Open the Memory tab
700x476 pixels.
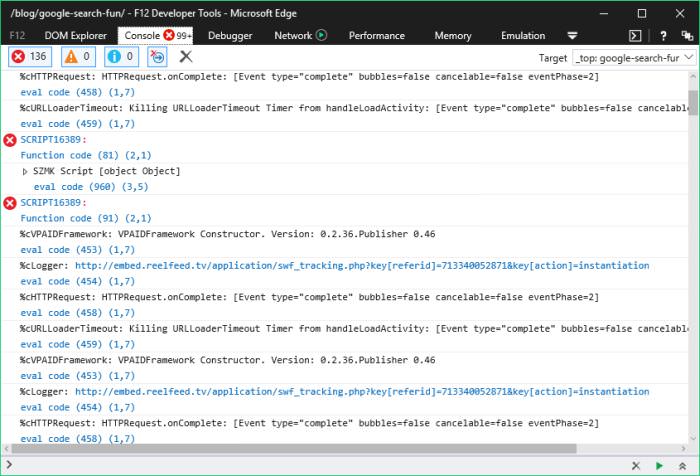(453, 36)
